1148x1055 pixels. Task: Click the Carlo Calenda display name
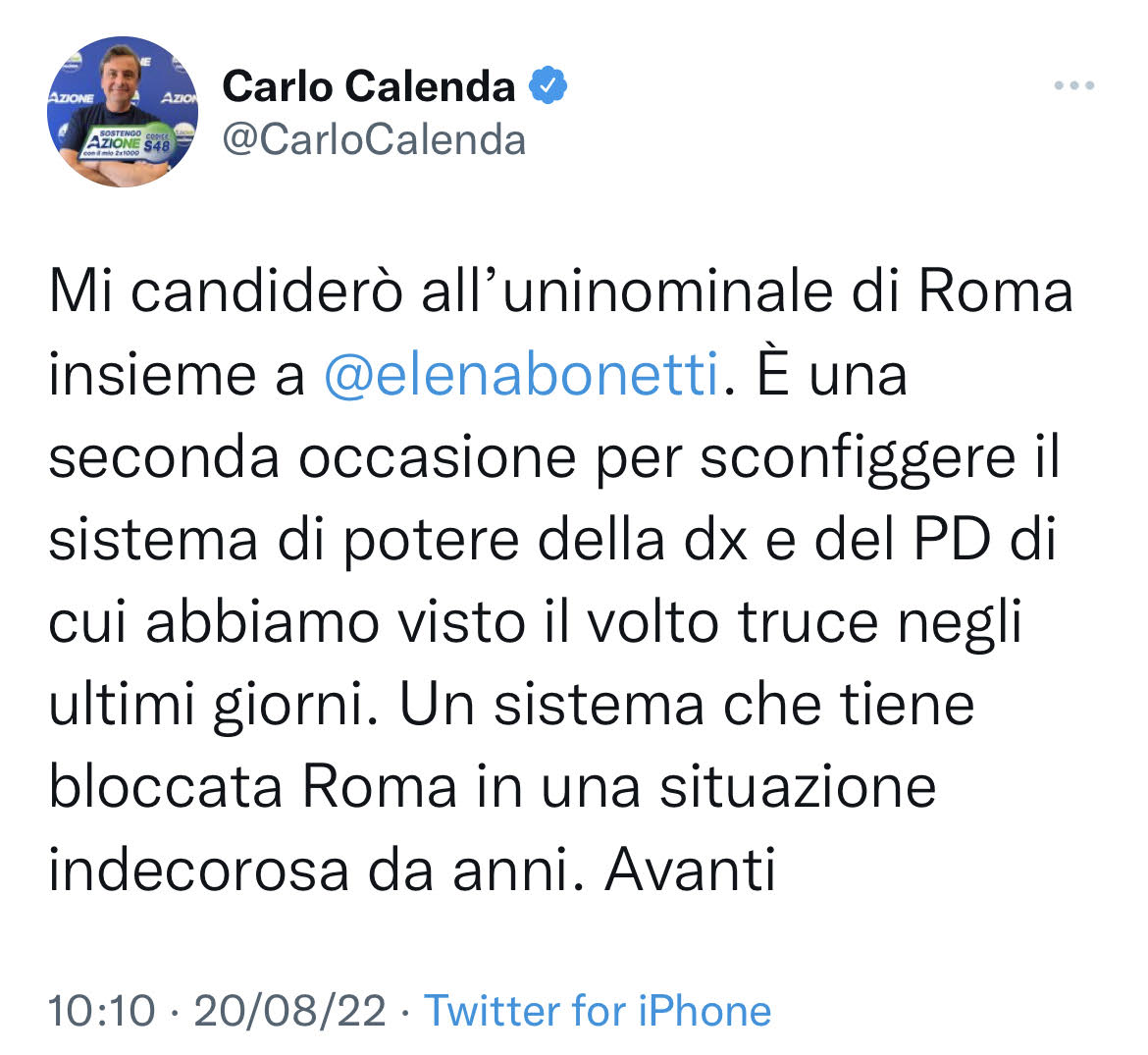(368, 86)
